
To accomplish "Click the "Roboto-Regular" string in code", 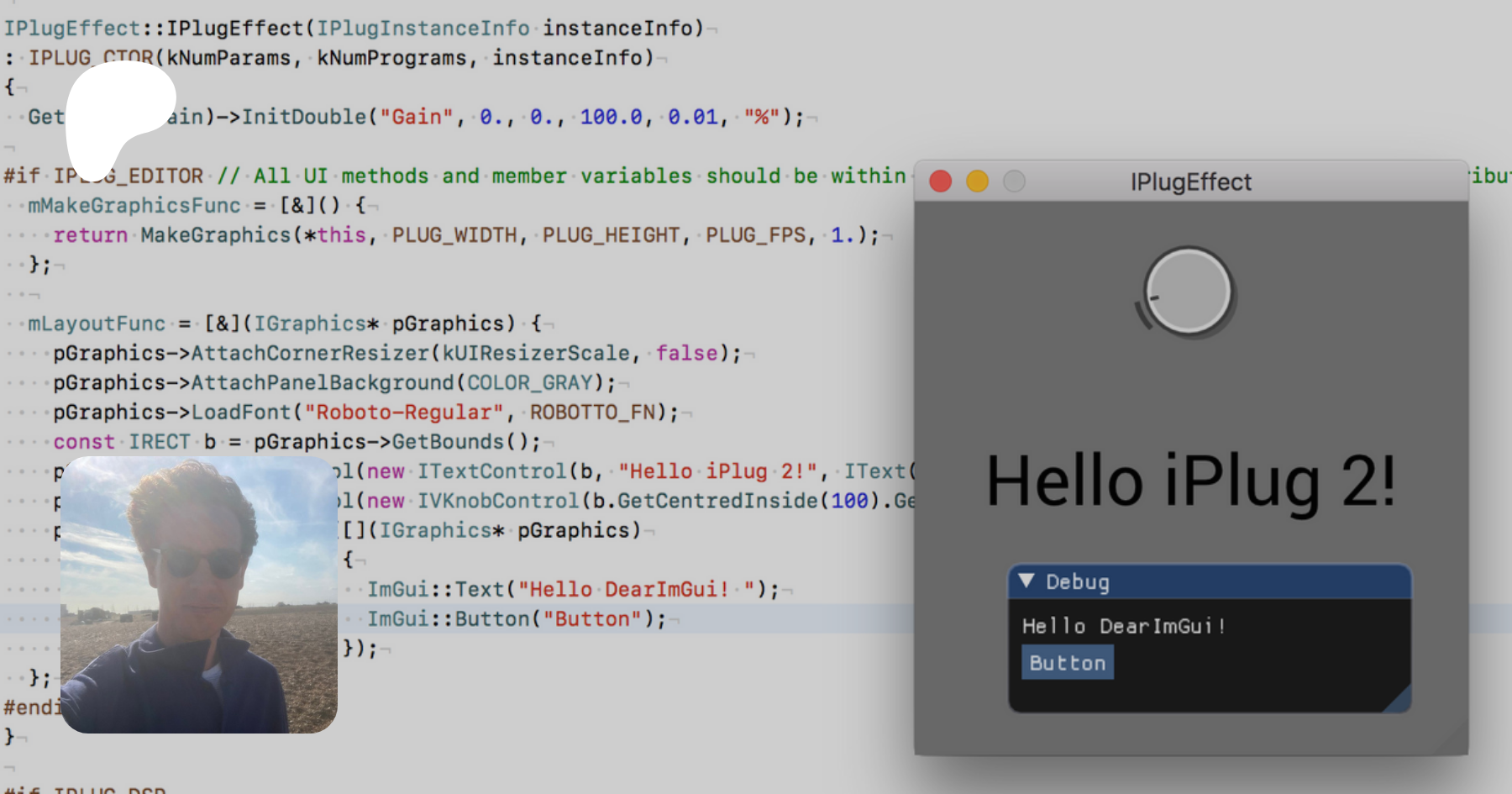I will coord(403,413).
